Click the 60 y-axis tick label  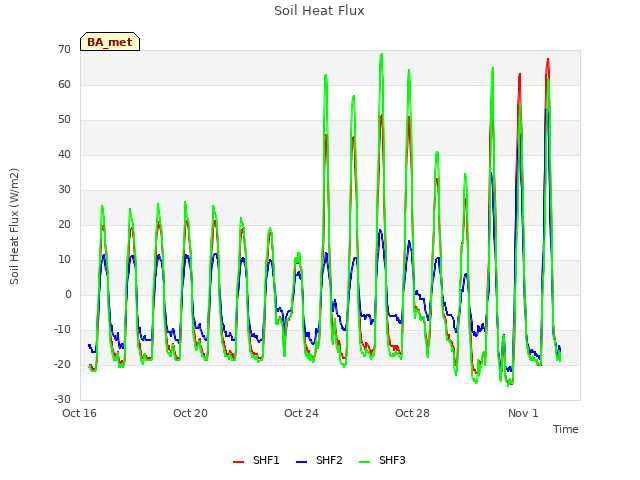pyautogui.click(x=64, y=84)
